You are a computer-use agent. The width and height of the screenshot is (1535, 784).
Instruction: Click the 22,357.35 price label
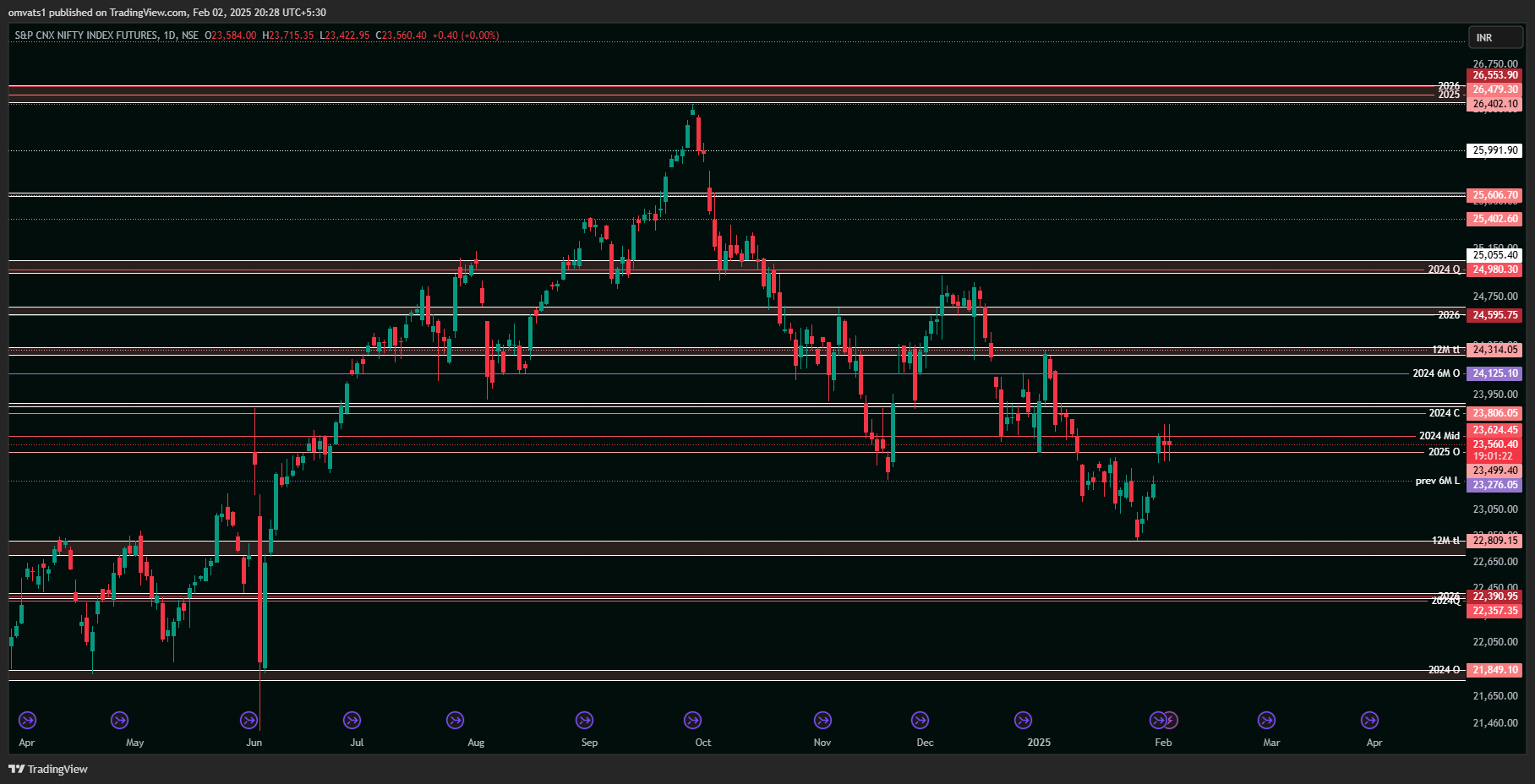[x=1494, y=611]
